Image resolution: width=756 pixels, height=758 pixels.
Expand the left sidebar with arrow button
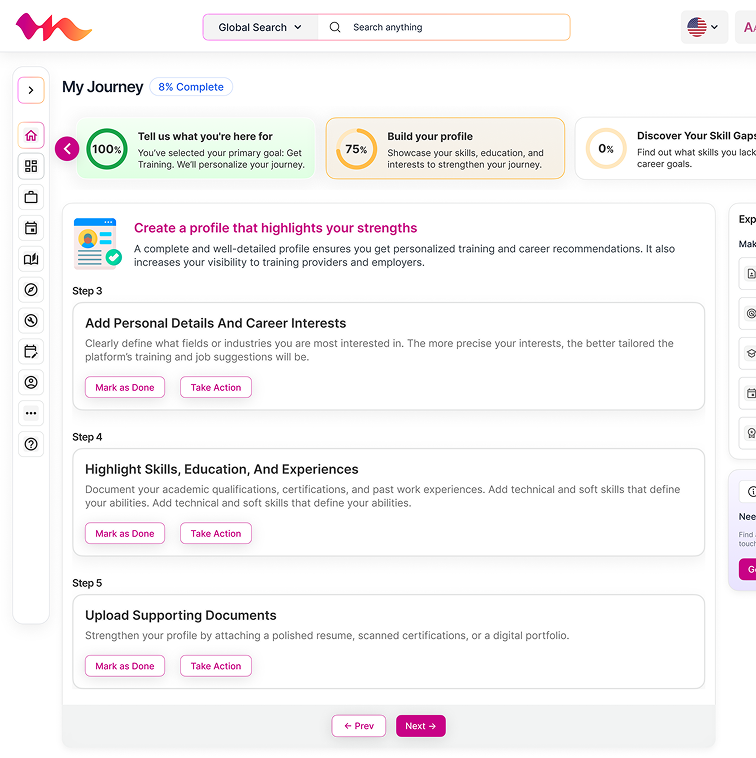coord(31,90)
